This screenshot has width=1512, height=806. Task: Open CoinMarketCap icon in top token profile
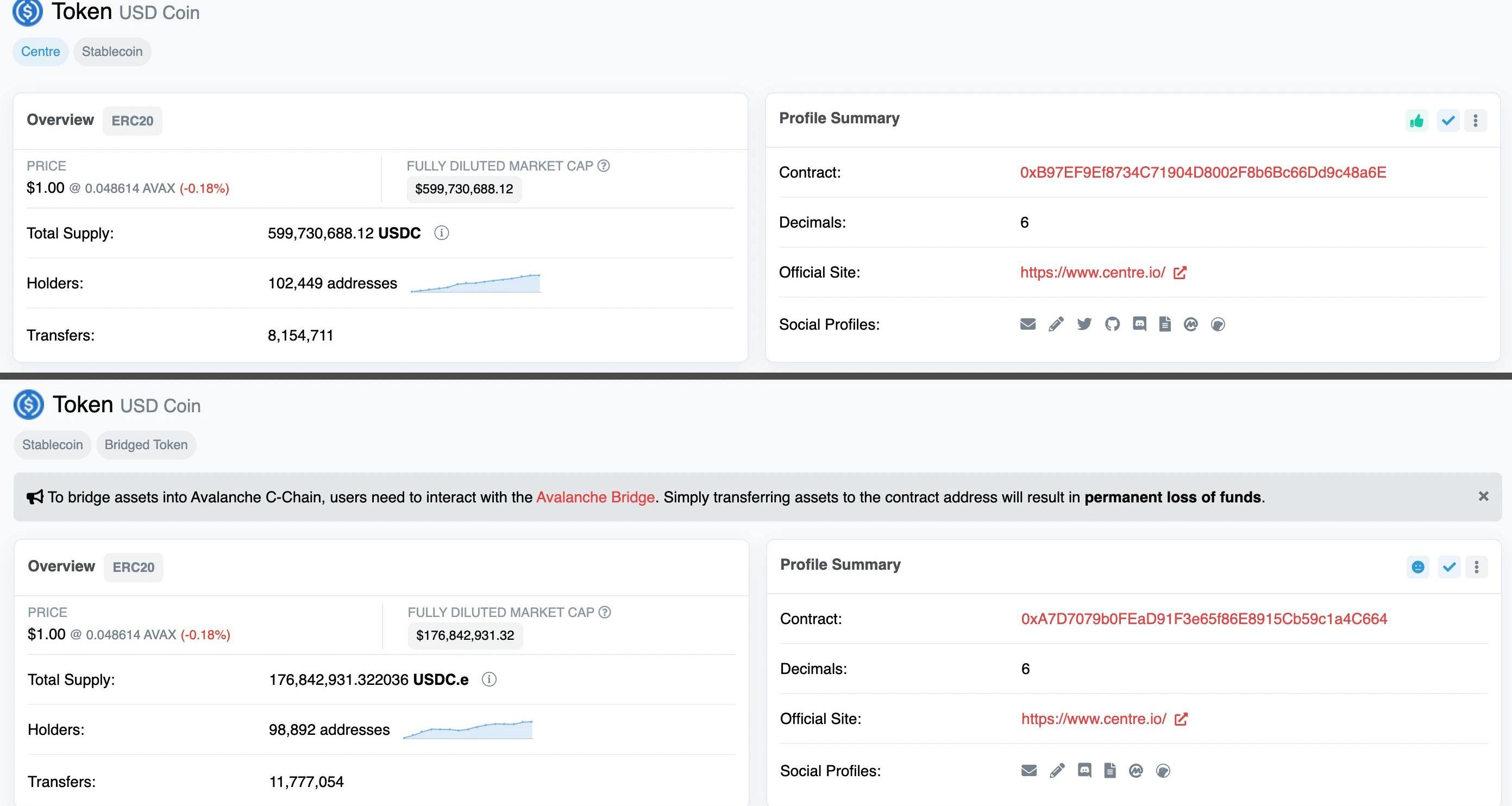(x=1190, y=324)
